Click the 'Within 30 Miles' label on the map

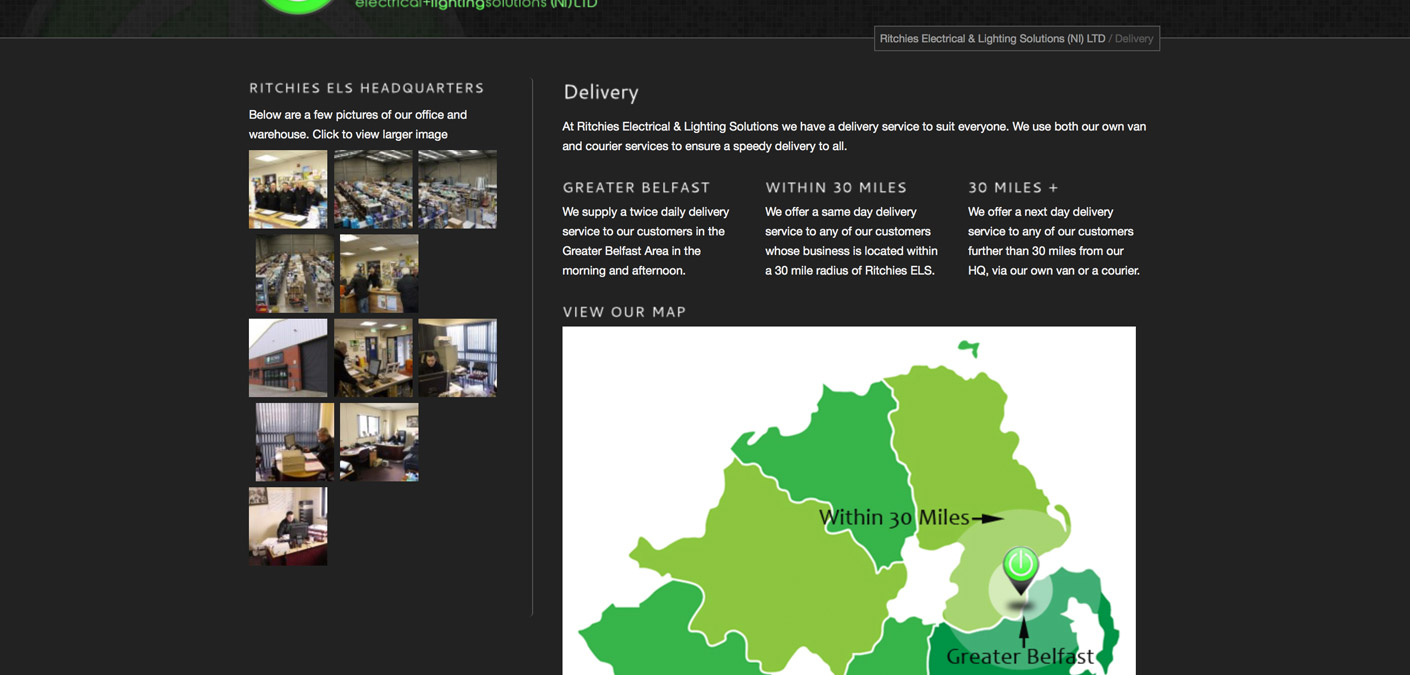click(x=894, y=517)
